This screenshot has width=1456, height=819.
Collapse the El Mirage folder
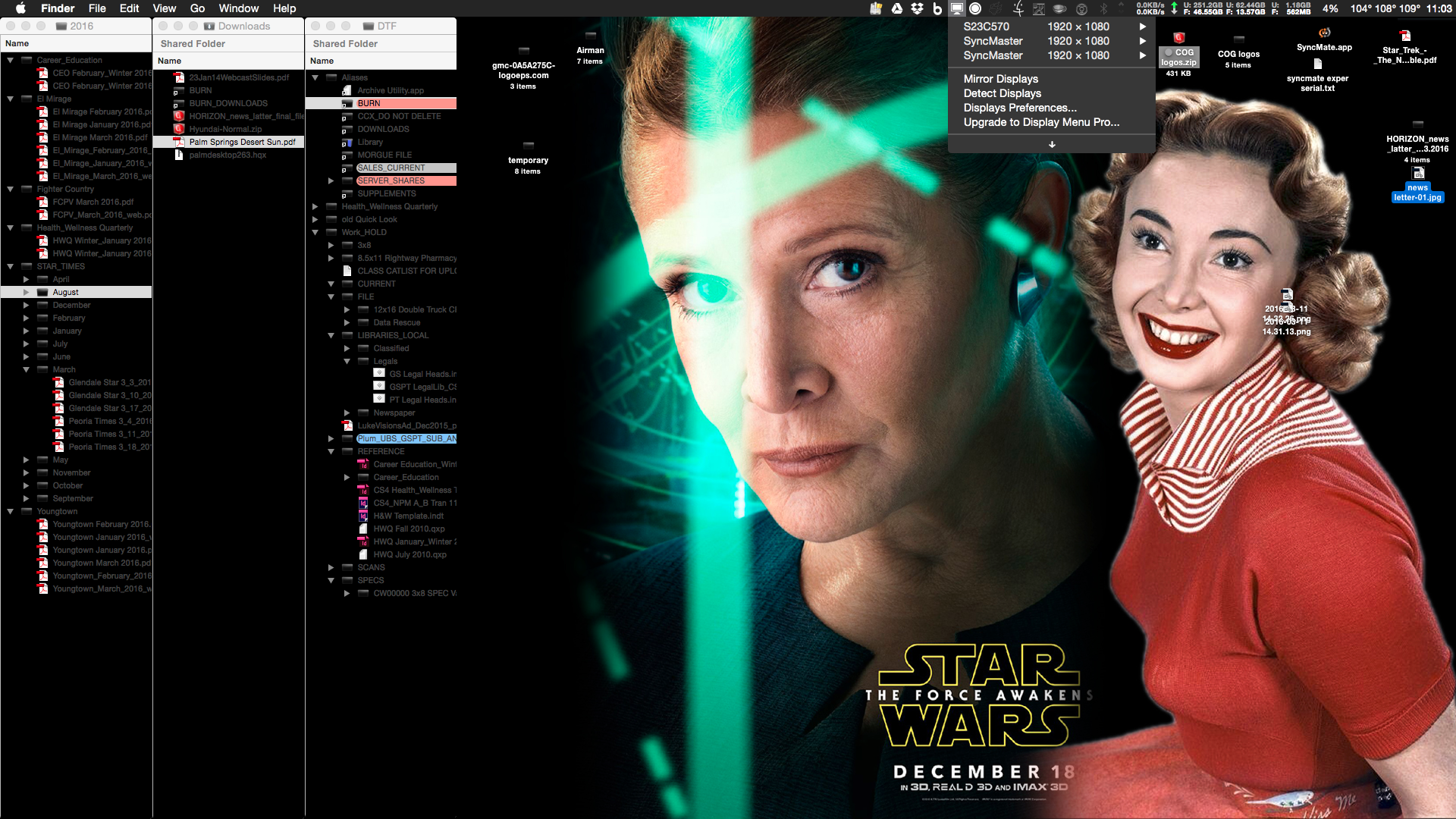click(11, 99)
